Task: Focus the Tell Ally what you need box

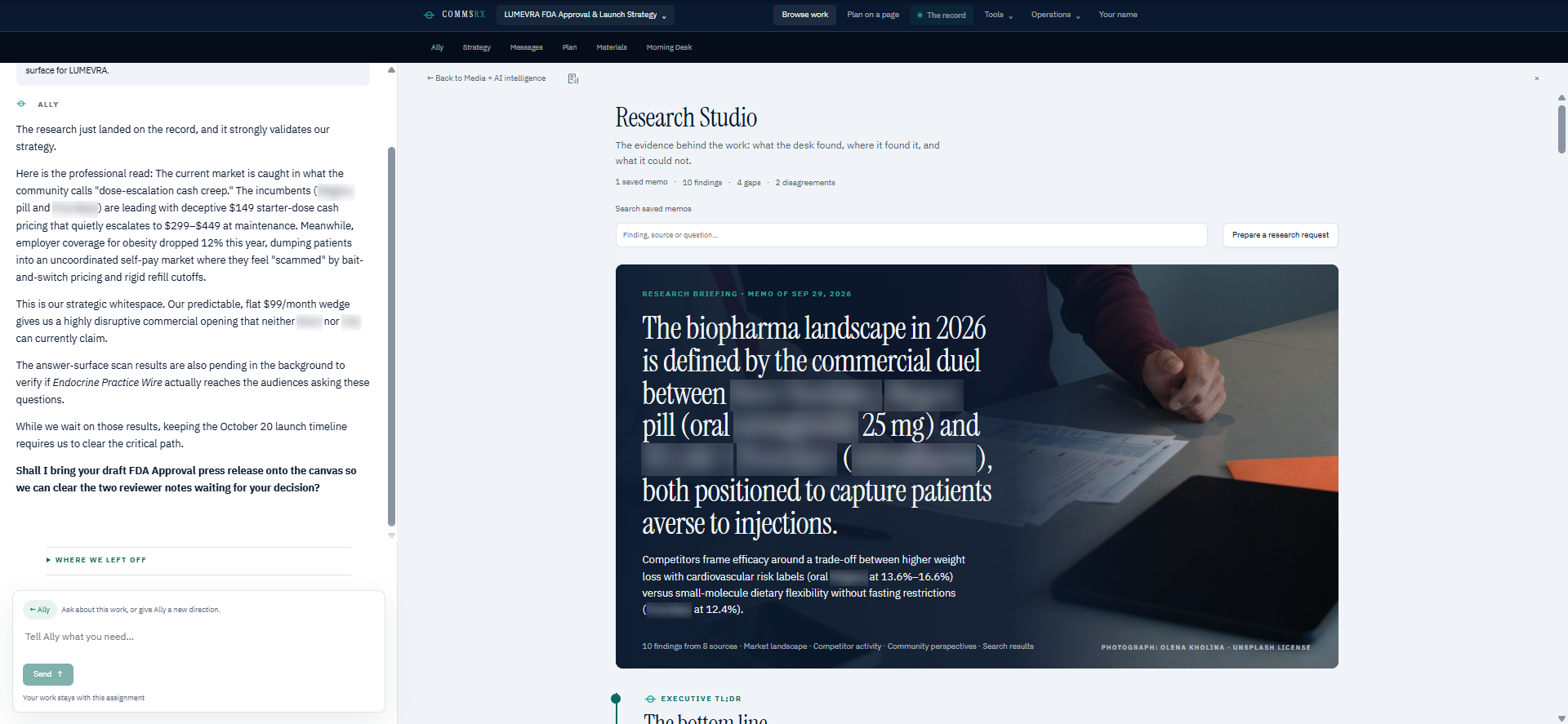Action: pos(198,637)
